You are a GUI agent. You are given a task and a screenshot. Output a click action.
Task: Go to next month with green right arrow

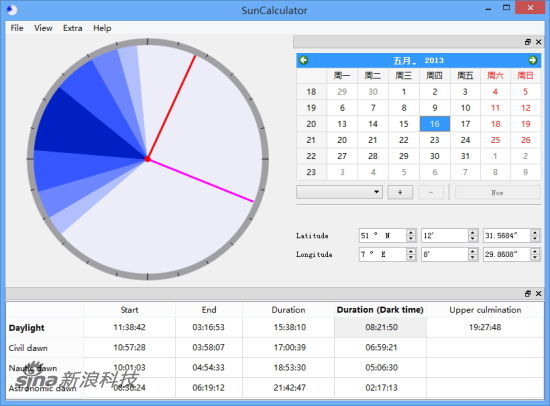(x=532, y=60)
